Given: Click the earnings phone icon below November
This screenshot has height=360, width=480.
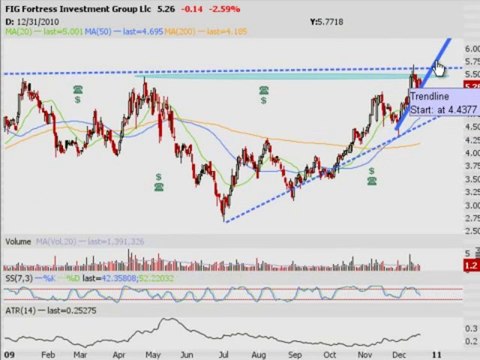Looking at the screenshot, I should pyautogui.click(x=372, y=181).
